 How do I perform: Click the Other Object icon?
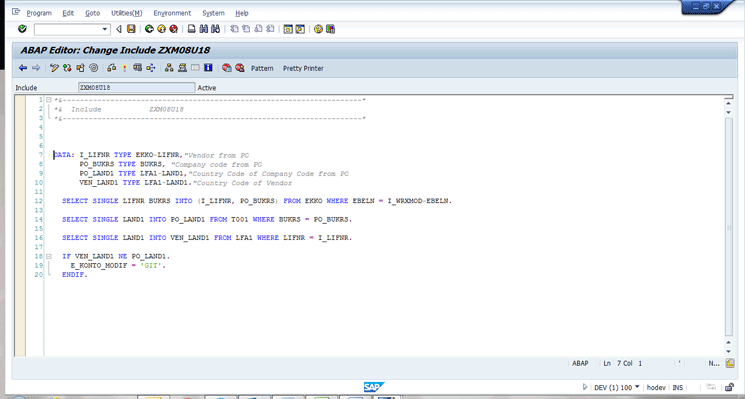(x=80, y=68)
